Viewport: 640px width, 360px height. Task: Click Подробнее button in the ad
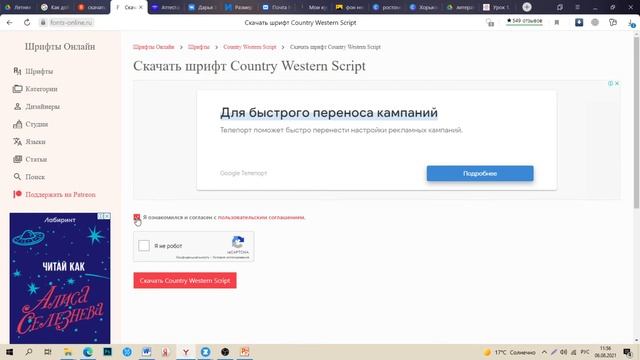[x=480, y=173]
